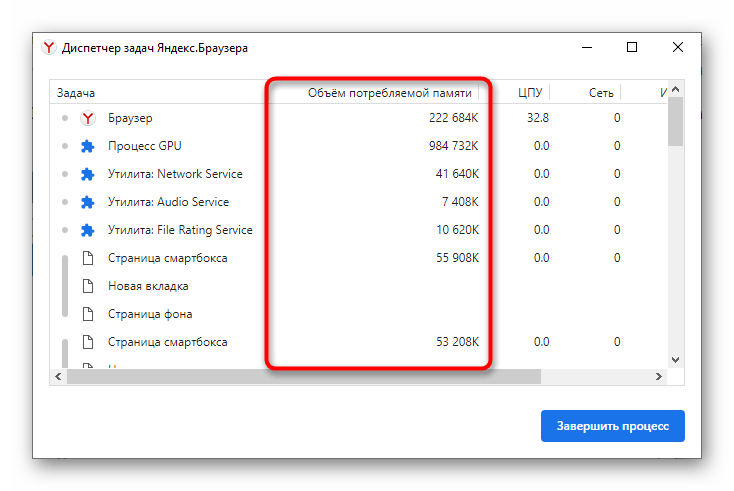Click puzzle icon beside Утилита: Audio Service
The width and height of the screenshot is (734, 491).
[x=88, y=203]
